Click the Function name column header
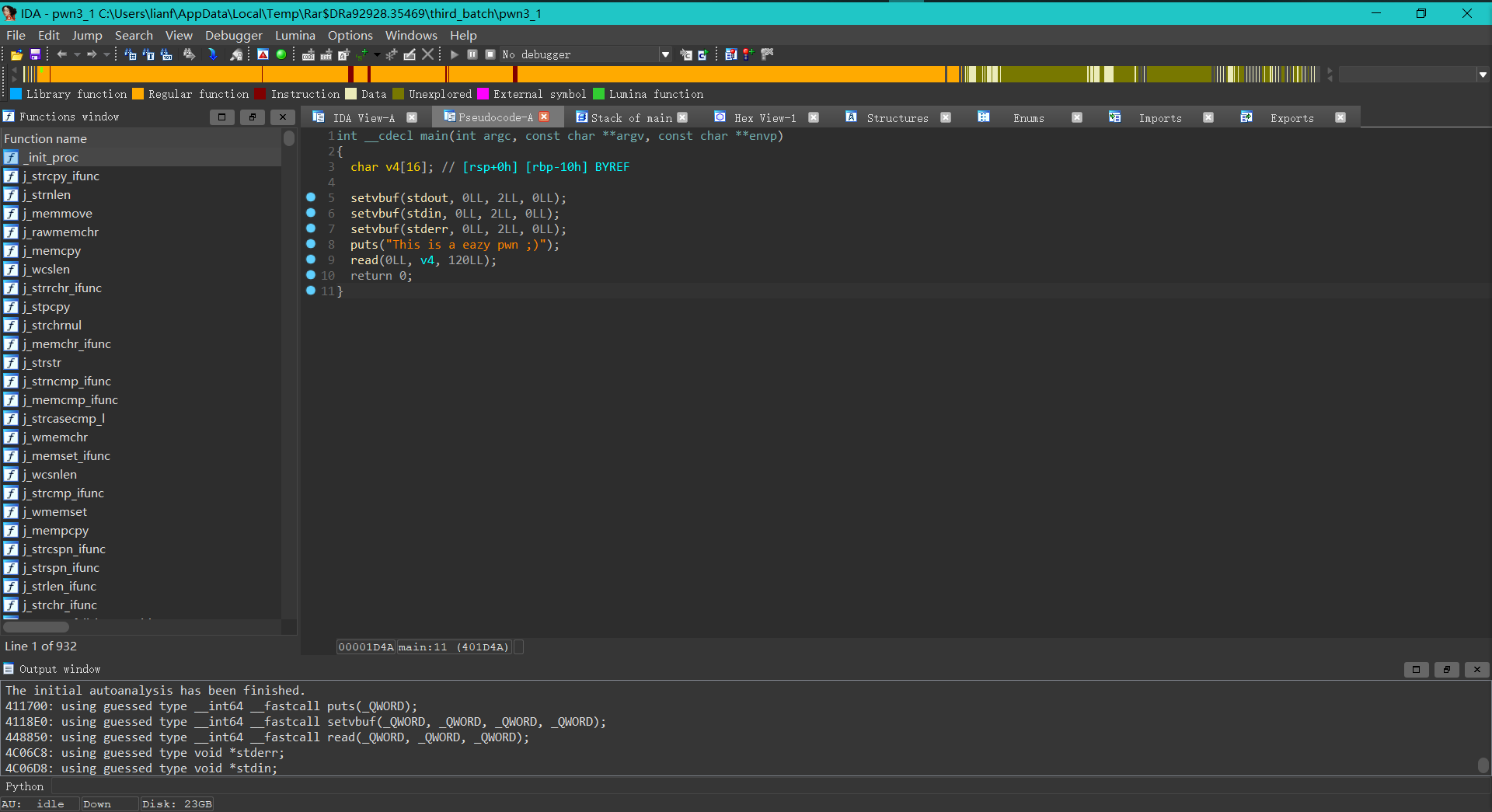 (x=141, y=138)
